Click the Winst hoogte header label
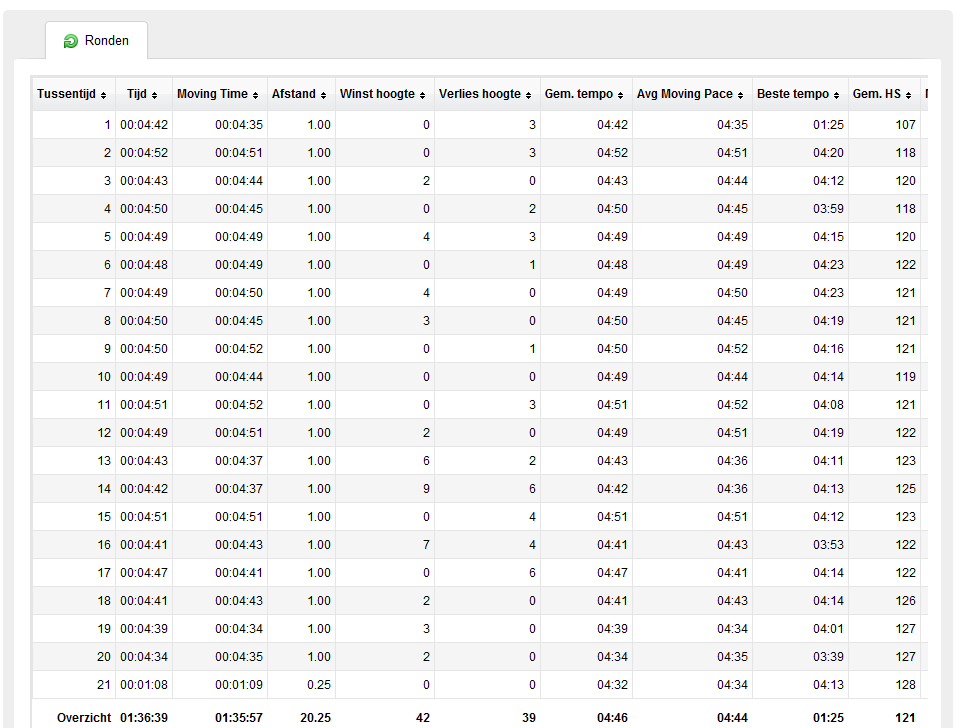The width and height of the screenshot is (956, 728). (377, 94)
